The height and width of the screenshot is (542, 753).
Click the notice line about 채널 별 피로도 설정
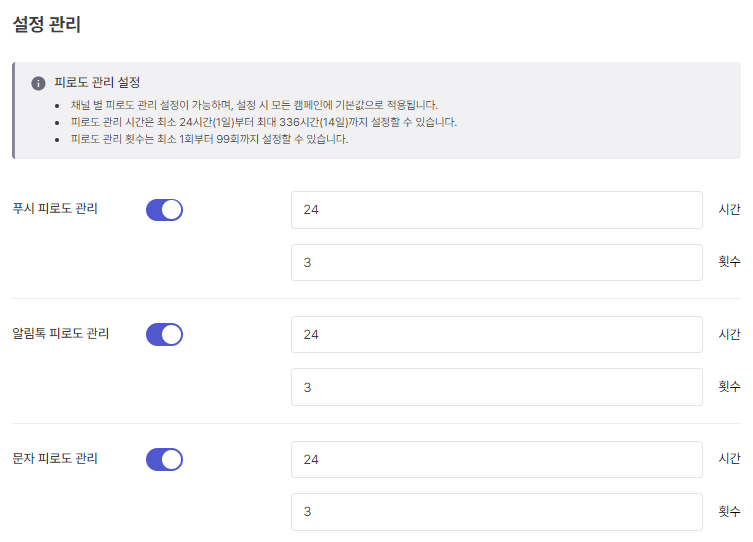tap(254, 105)
